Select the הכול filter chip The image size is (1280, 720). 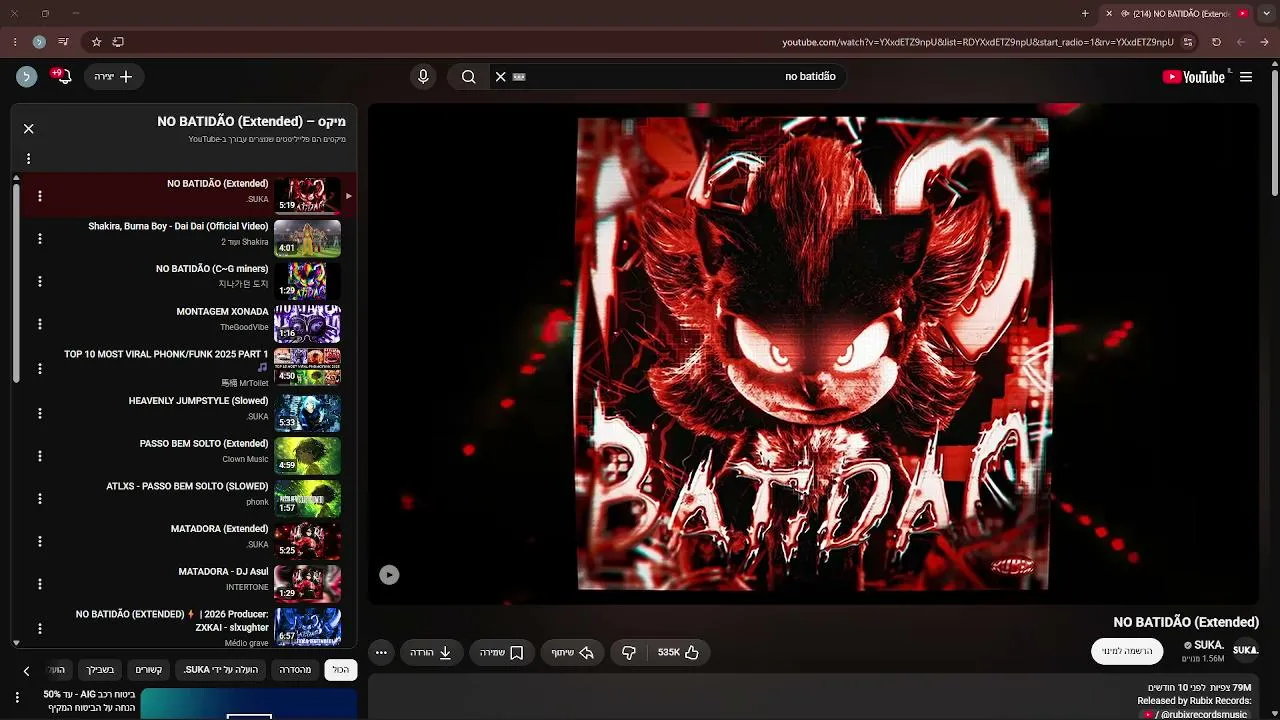coord(341,670)
